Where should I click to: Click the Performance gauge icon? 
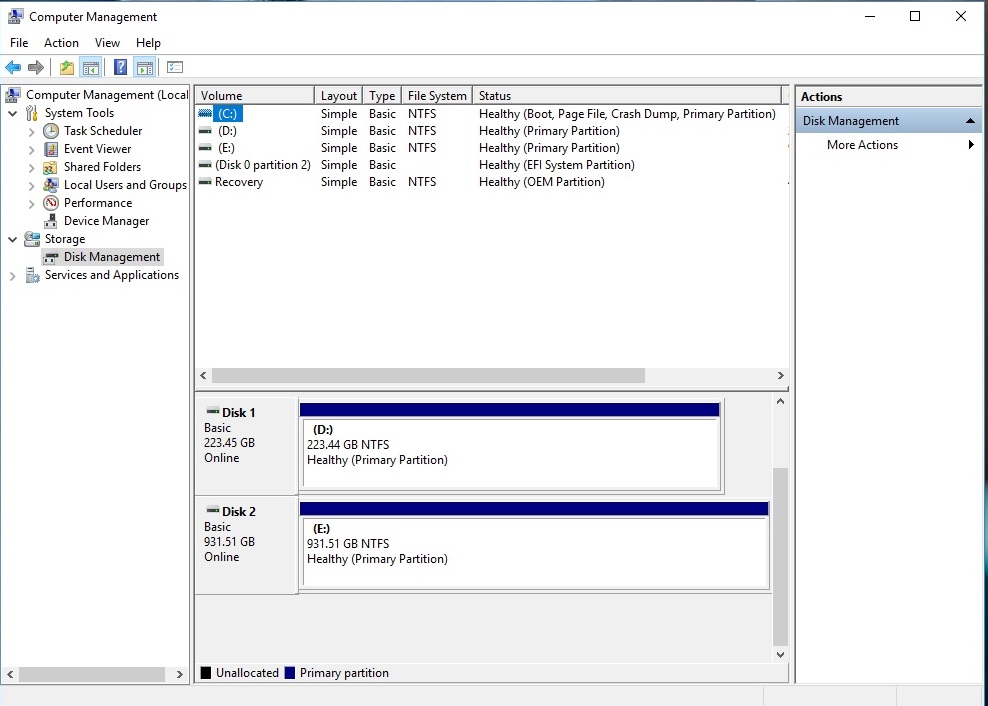[50, 203]
